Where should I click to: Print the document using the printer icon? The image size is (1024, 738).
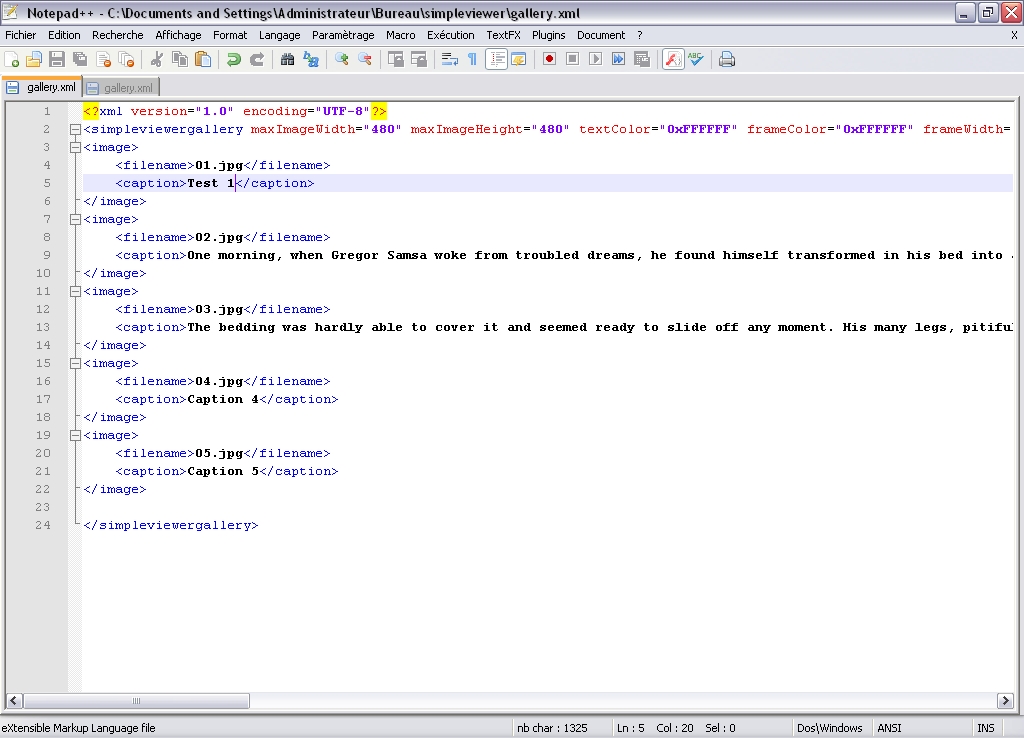coord(727,60)
